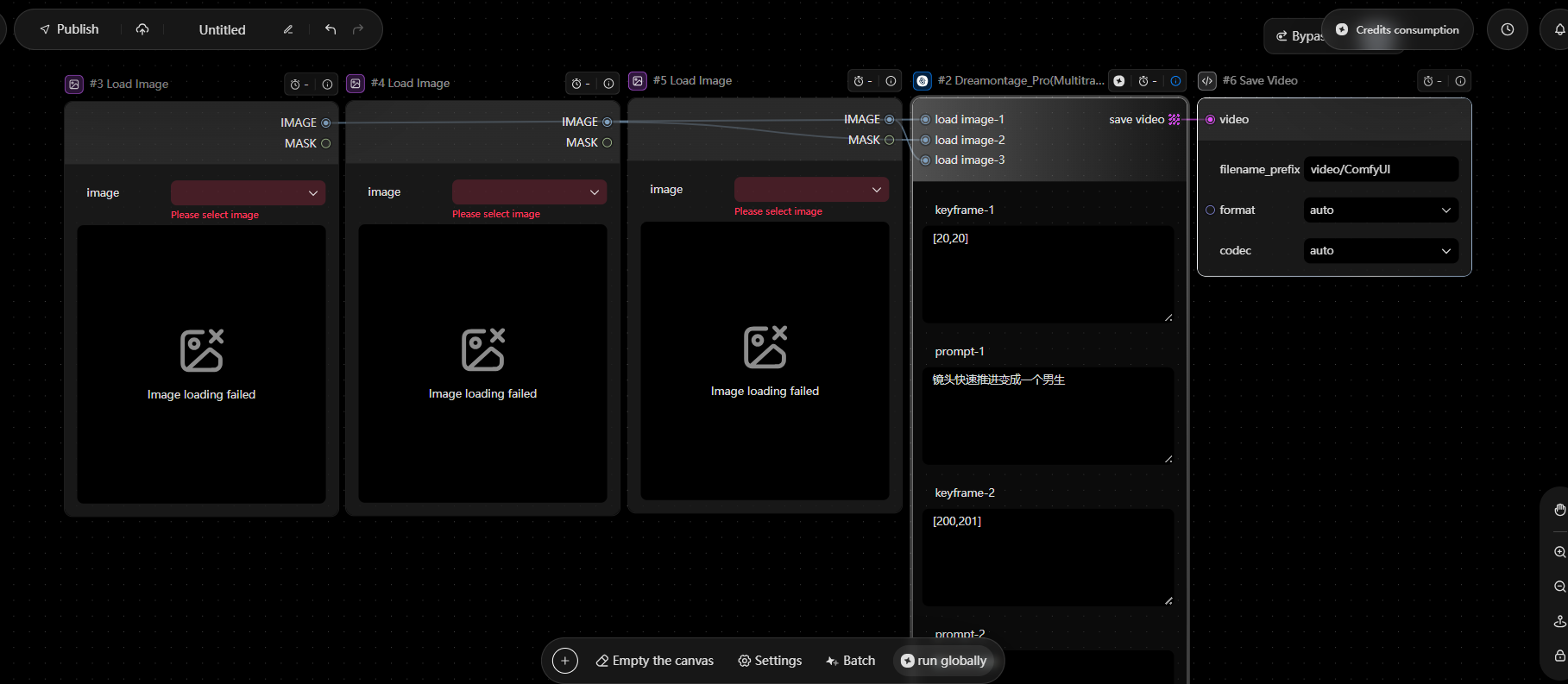Click the IMAGE output port on #3 Load Image
This screenshot has width=1568, height=684.
click(x=326, y=122)
